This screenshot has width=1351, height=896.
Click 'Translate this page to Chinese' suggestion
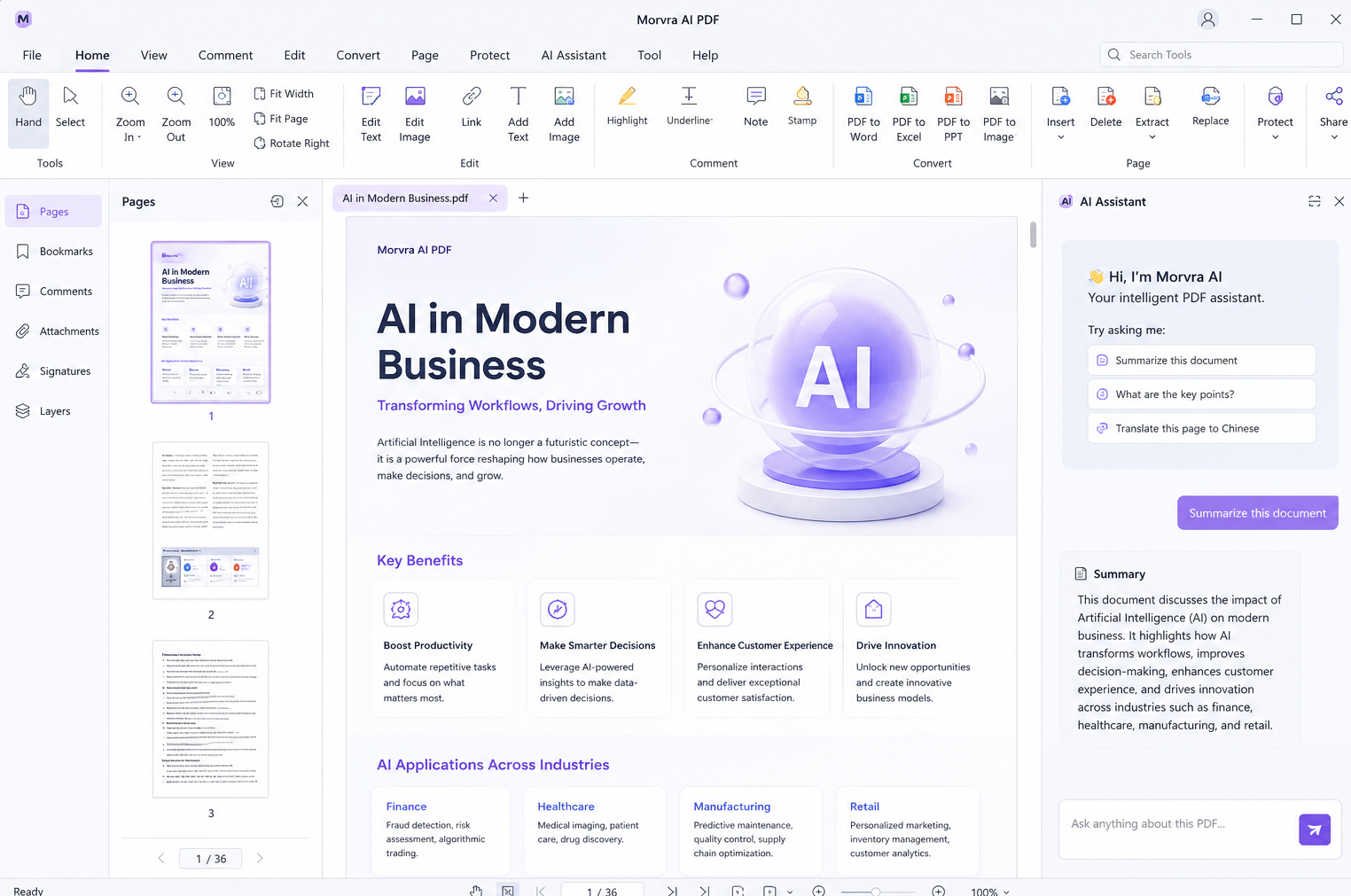tap(1201, 428)
